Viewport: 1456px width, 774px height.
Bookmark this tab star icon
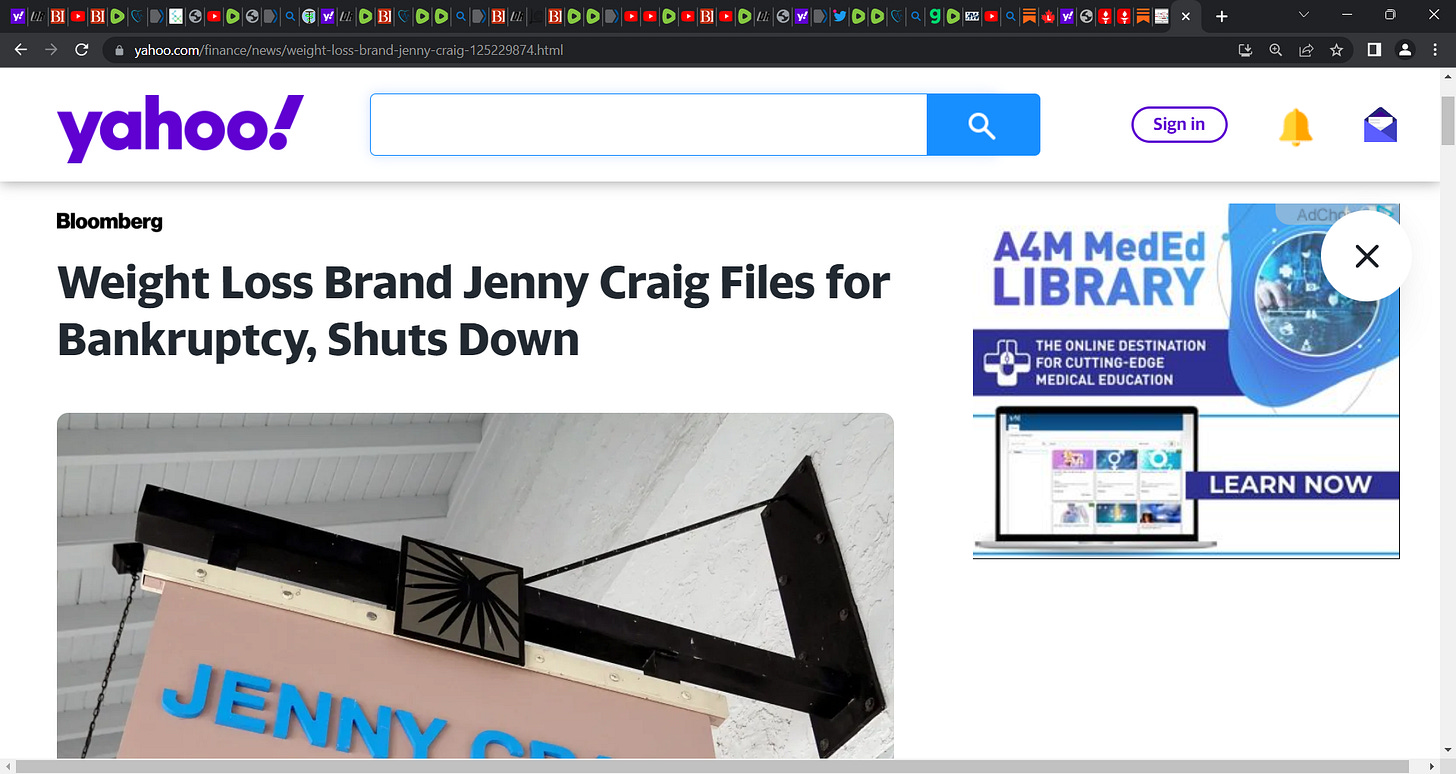(x=1336, y=49)
